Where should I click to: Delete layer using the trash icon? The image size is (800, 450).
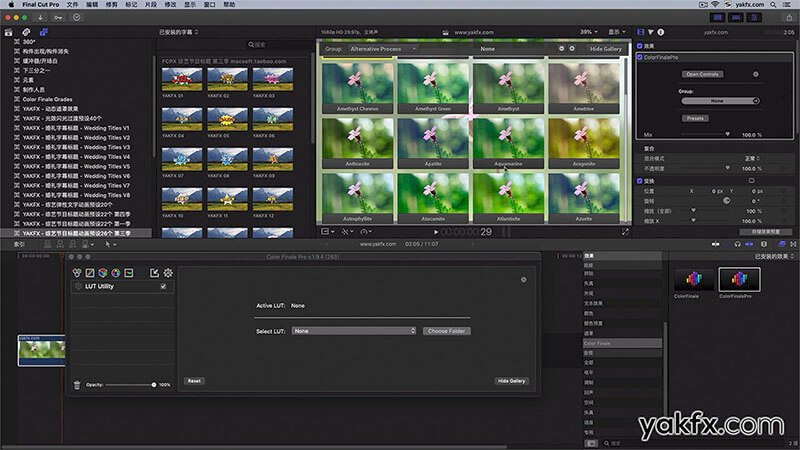pyautogui.click(x=77, y=385)
